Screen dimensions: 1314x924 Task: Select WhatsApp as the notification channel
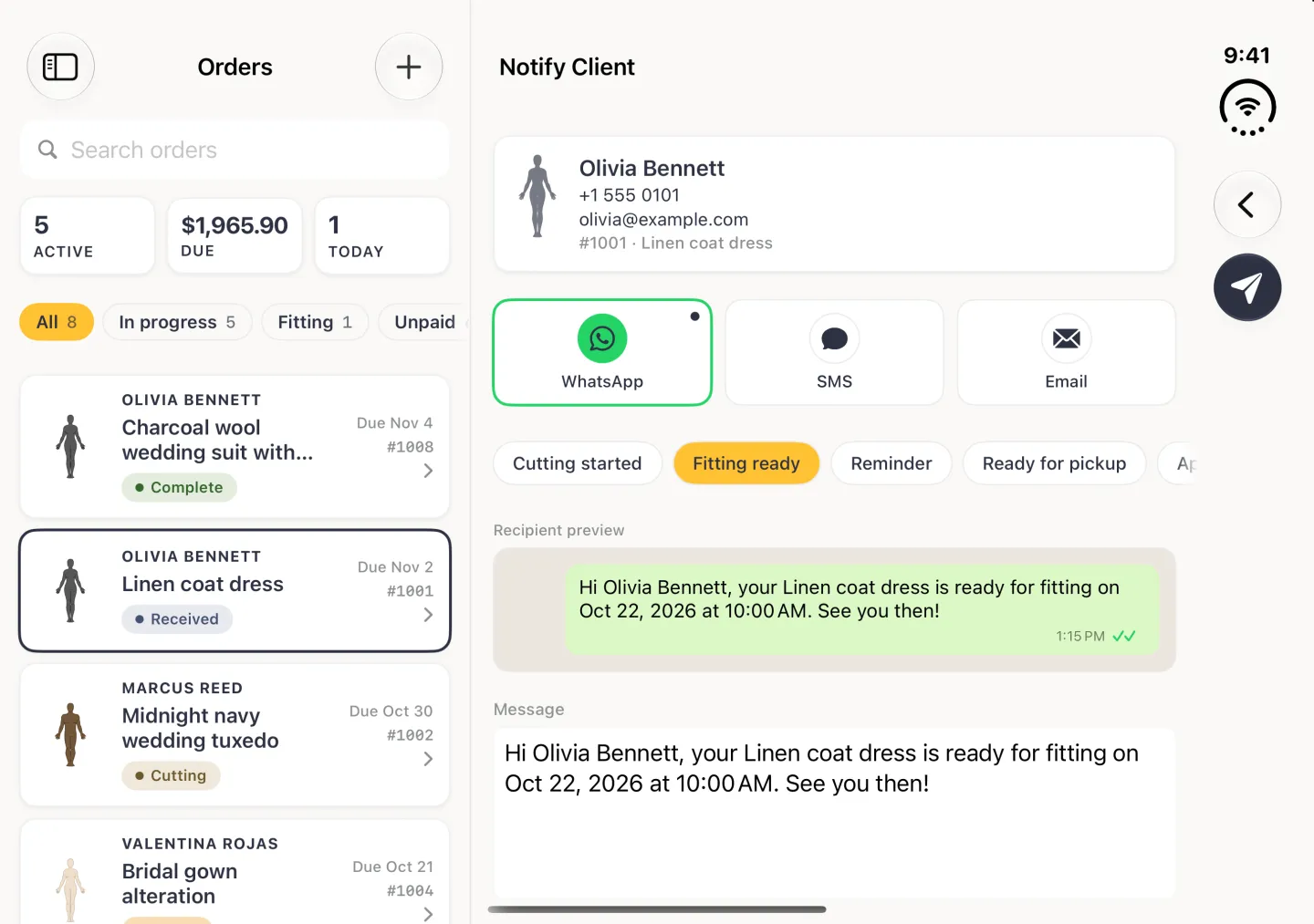[602, 352]
